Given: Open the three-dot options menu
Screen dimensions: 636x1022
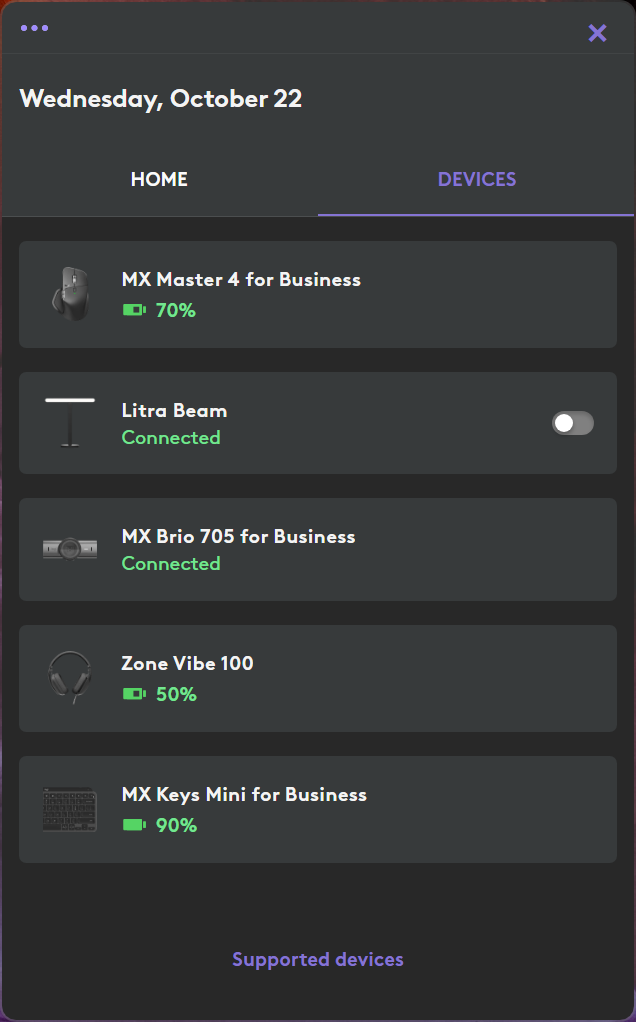Looking at the screenshot, I should (x=34, y=28).
